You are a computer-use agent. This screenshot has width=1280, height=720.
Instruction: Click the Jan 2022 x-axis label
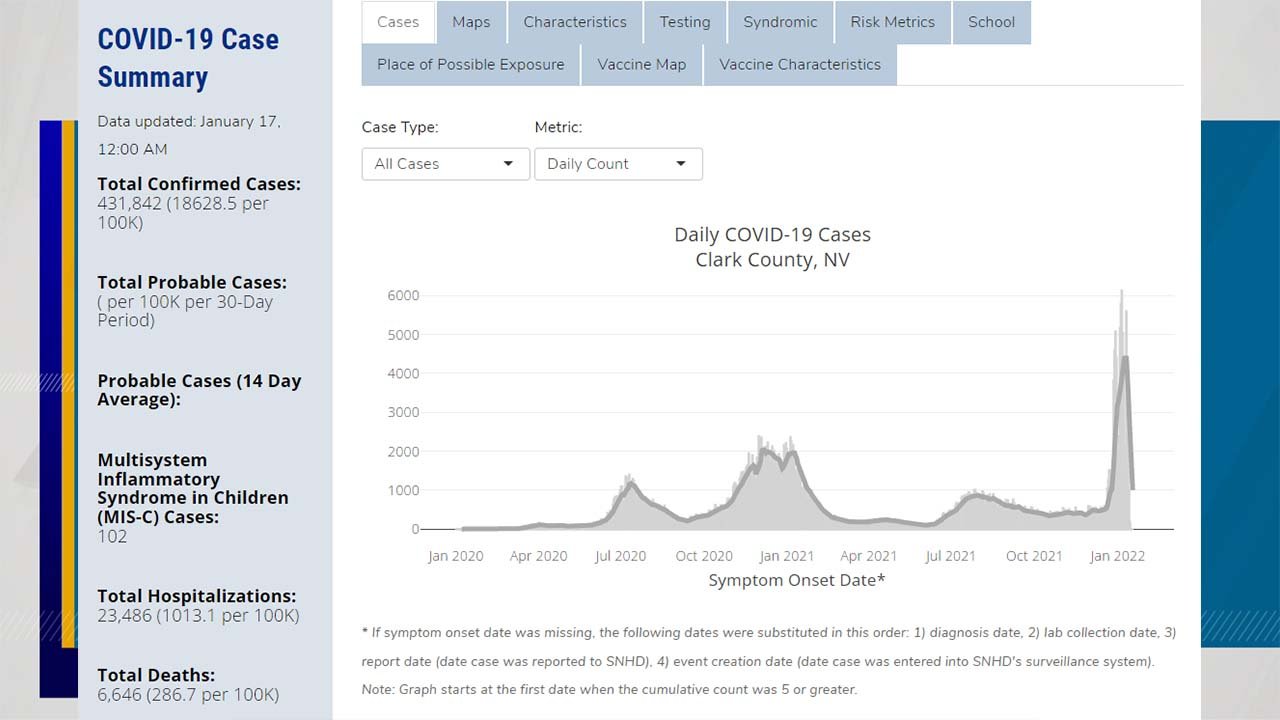1117,556
